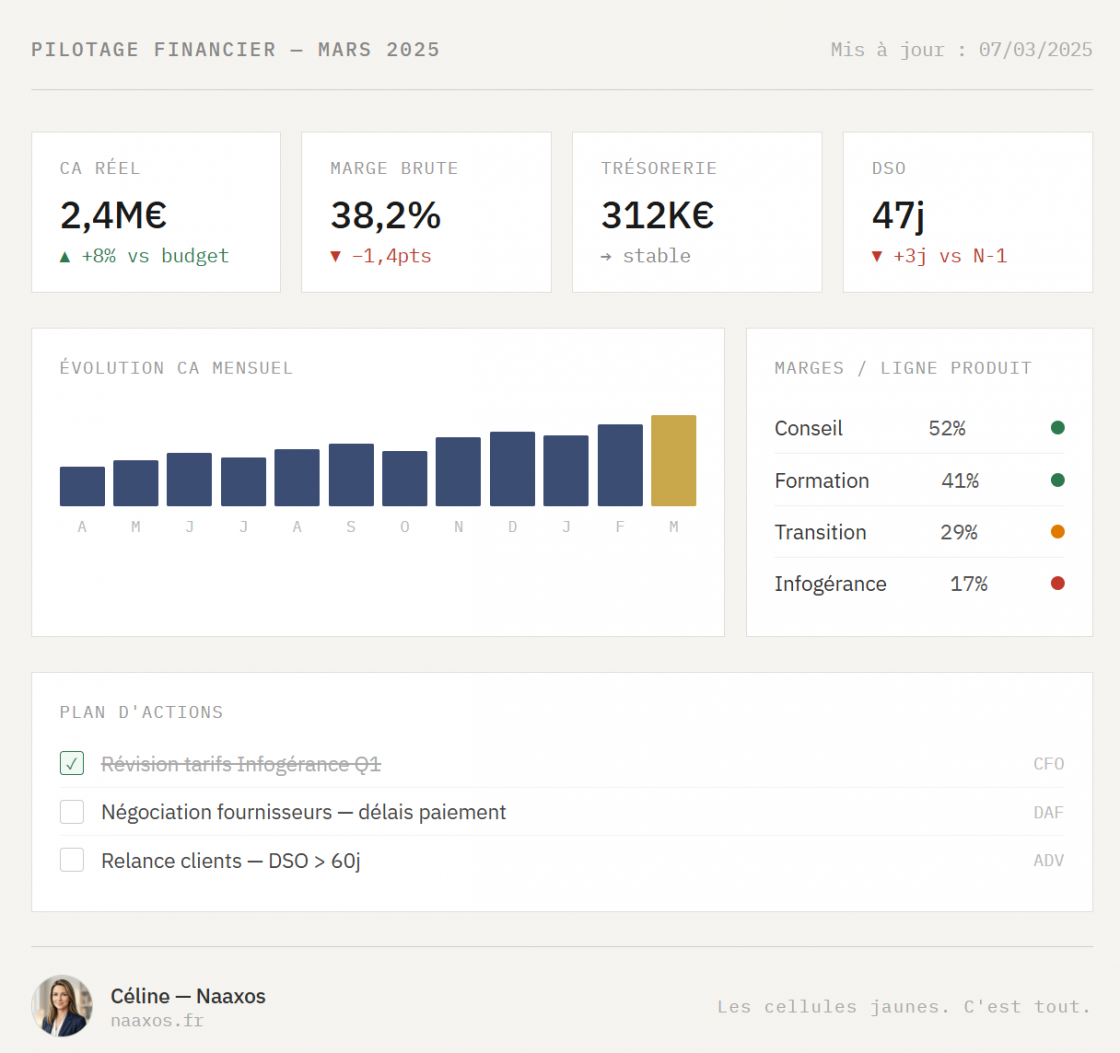
Task: Click the December bar in the chart
Action: pos(512,469)
